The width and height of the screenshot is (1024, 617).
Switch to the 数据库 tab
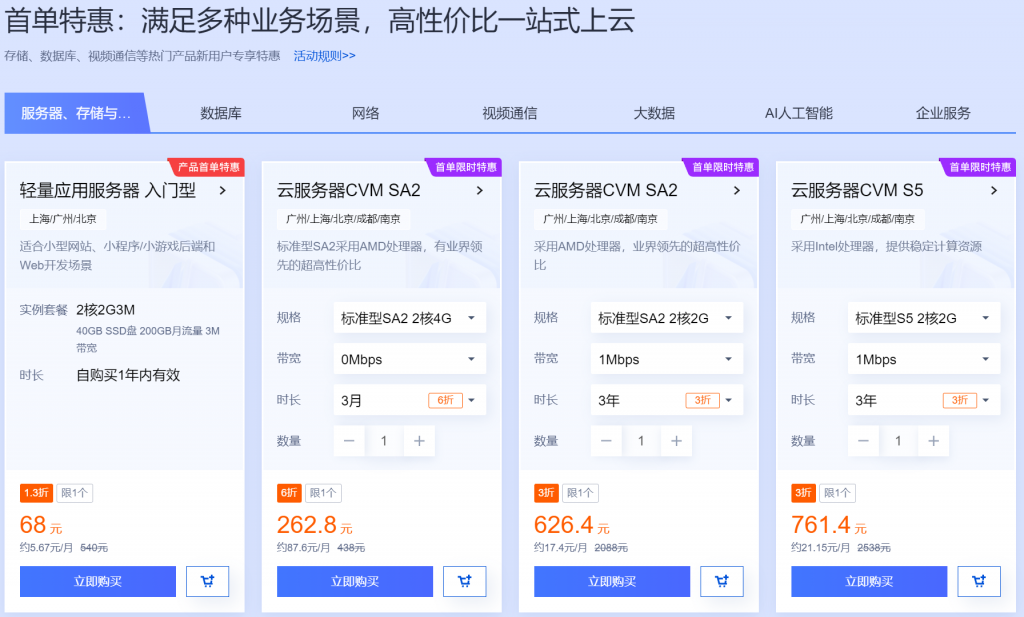(221, 113)
